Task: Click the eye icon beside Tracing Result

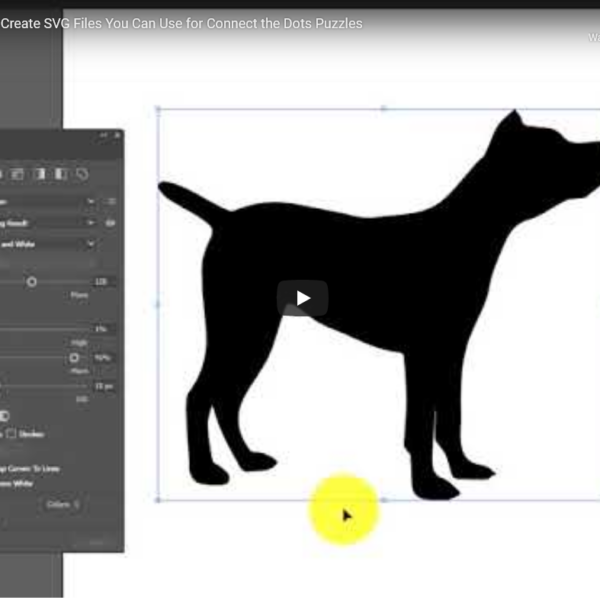Action: tap(110, 222)
